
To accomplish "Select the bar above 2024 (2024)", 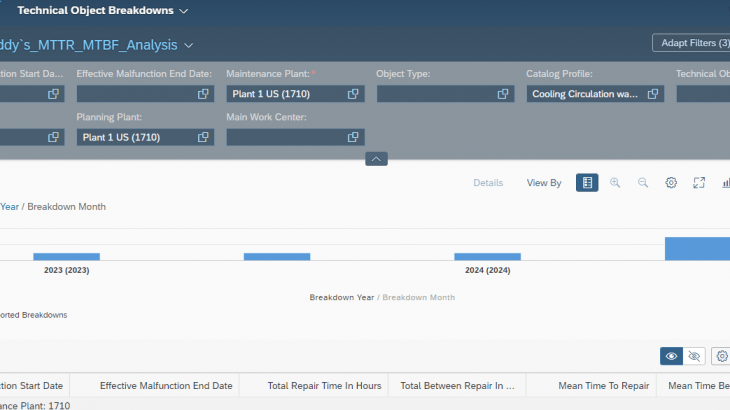I will coord(487,256).
